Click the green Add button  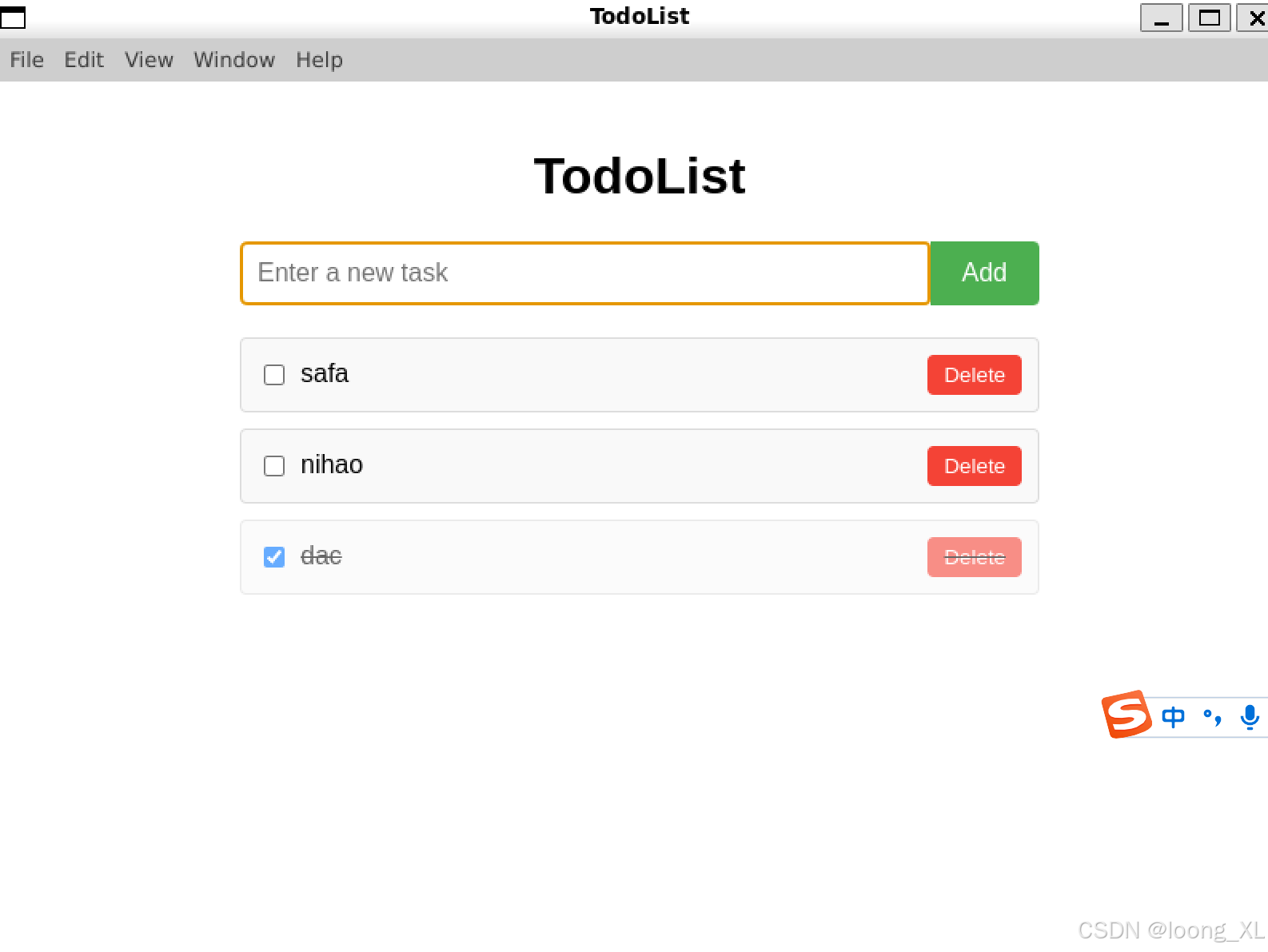coord(984,273)
